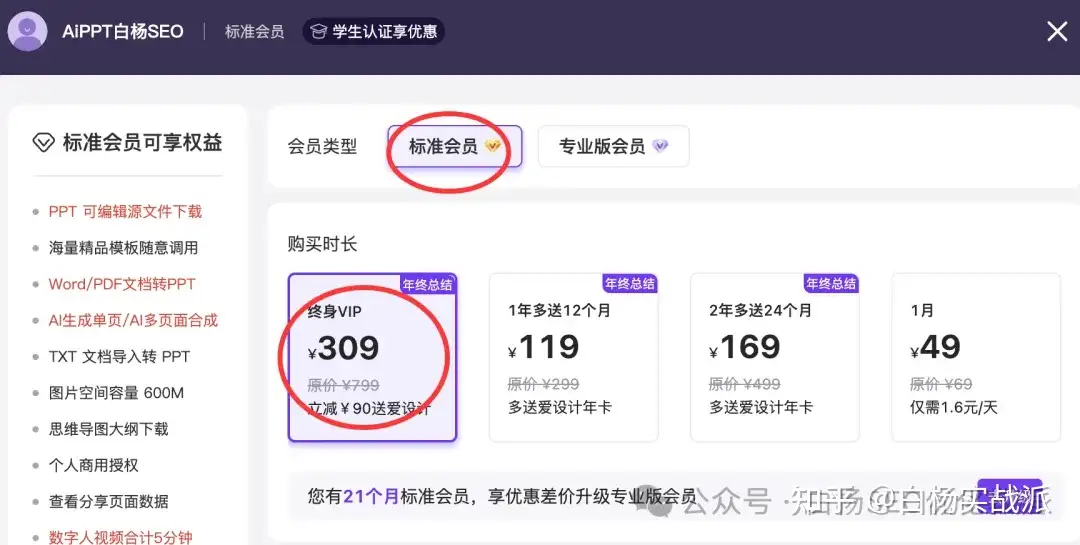Switch to 专业版会员 membership tab

click(x=613, y=146)
